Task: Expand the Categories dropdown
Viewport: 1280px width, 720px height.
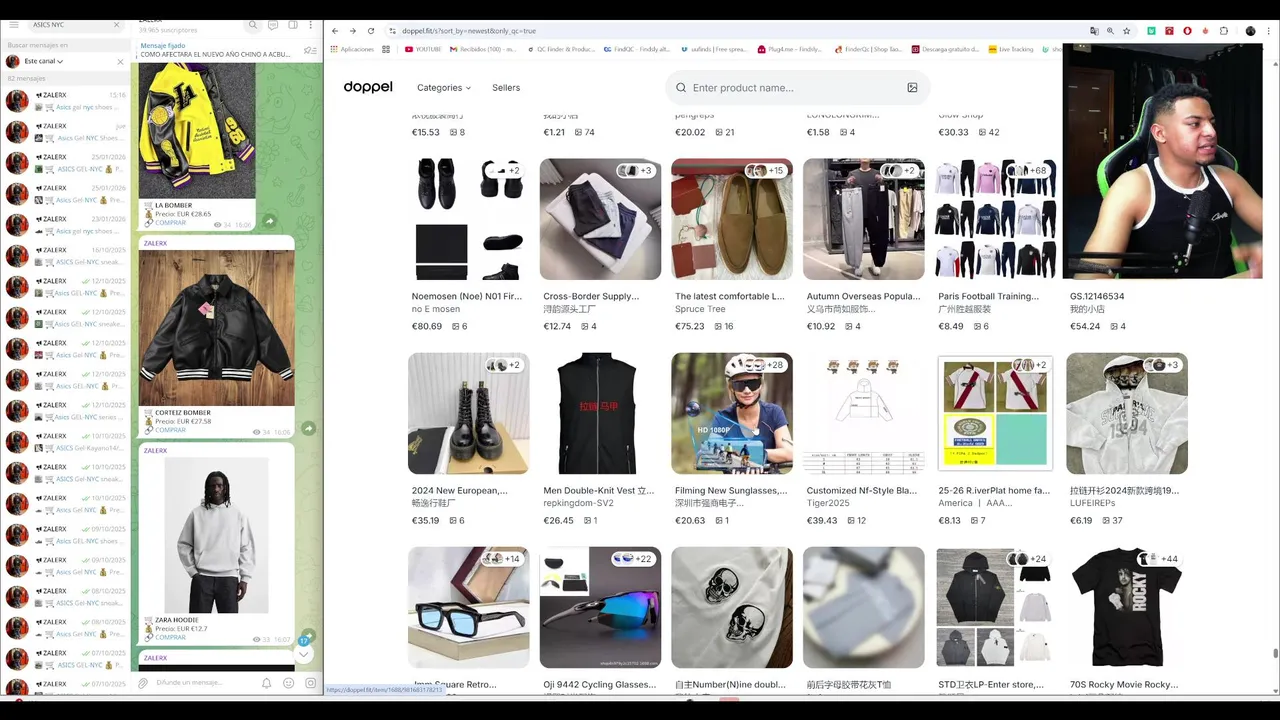Action: point(444,88)
